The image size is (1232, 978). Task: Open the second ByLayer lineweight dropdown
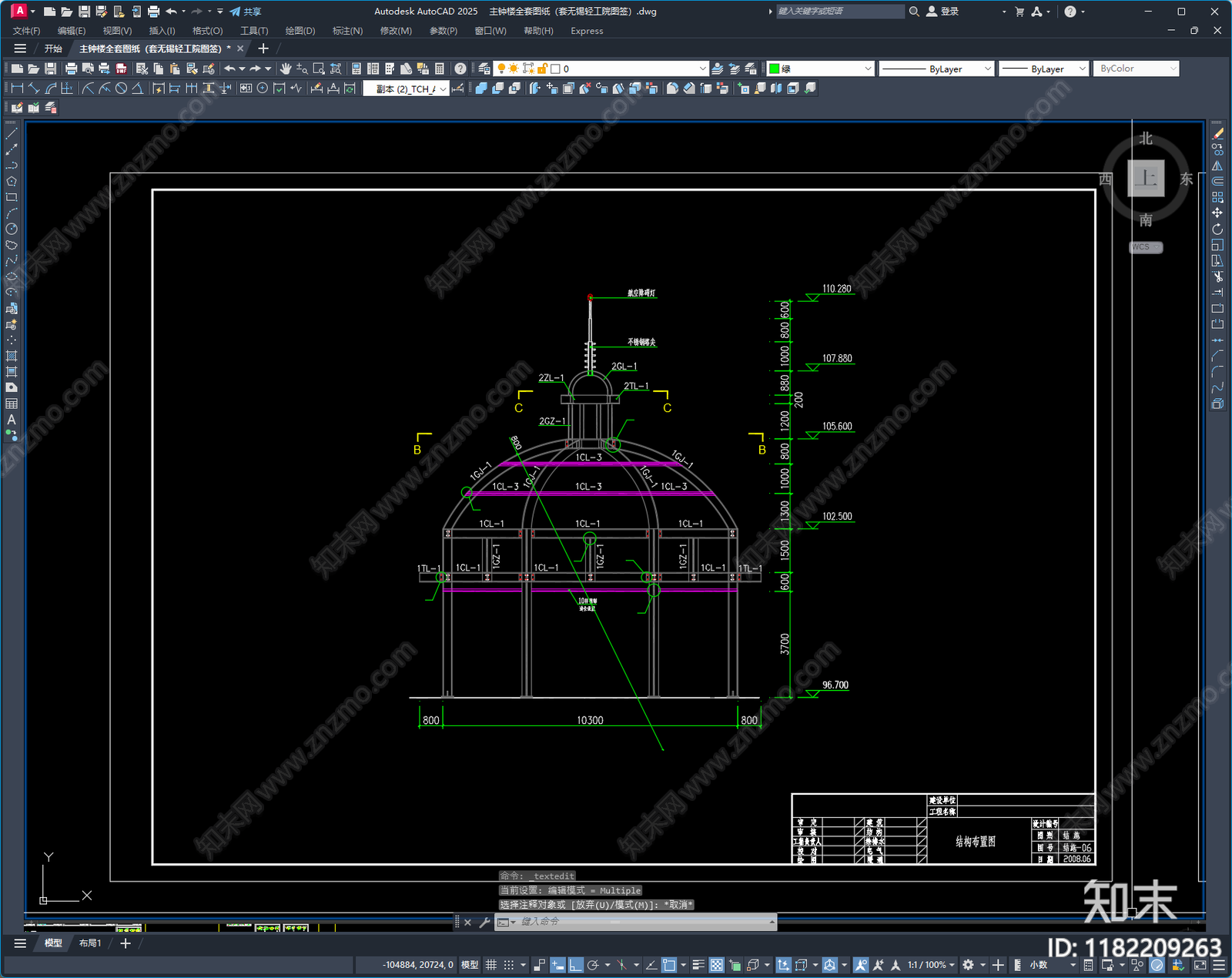coord(1044,69)
